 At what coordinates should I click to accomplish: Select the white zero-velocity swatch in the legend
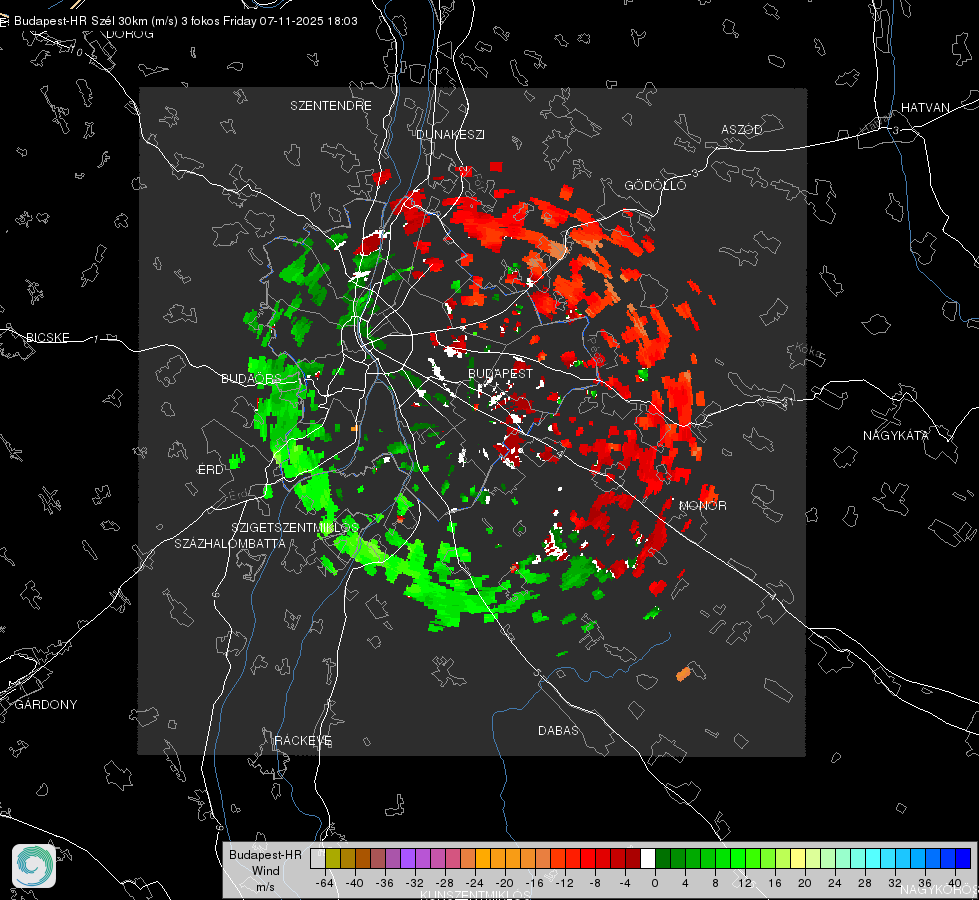tap(648, 859)
